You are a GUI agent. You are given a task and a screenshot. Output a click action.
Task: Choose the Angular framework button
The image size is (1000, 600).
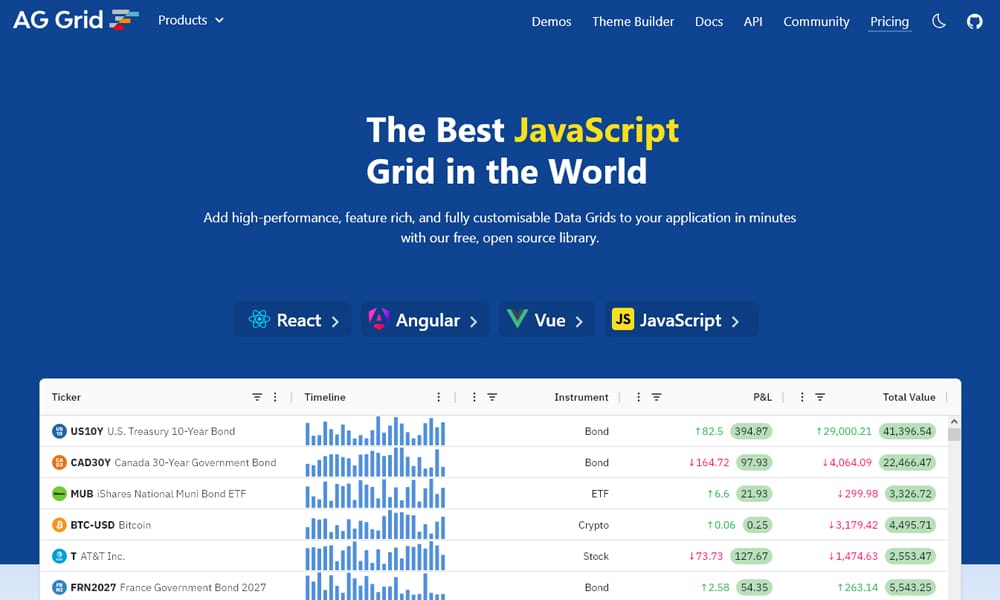425,319
